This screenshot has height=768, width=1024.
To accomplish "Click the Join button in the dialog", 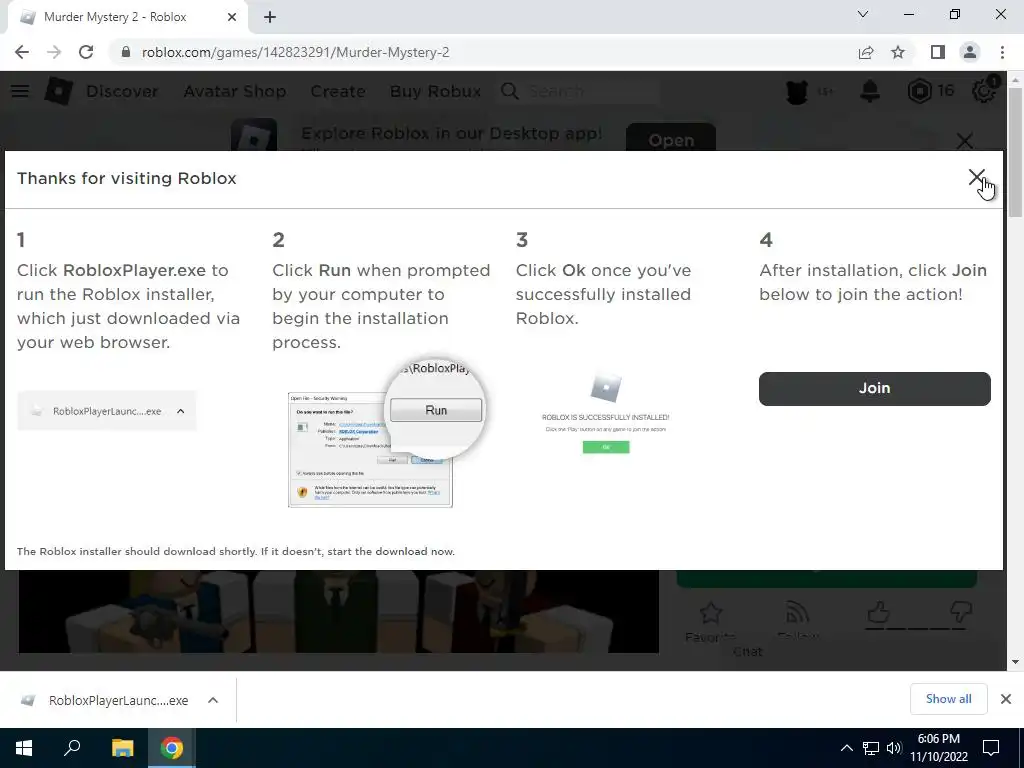I will (874, 389).
